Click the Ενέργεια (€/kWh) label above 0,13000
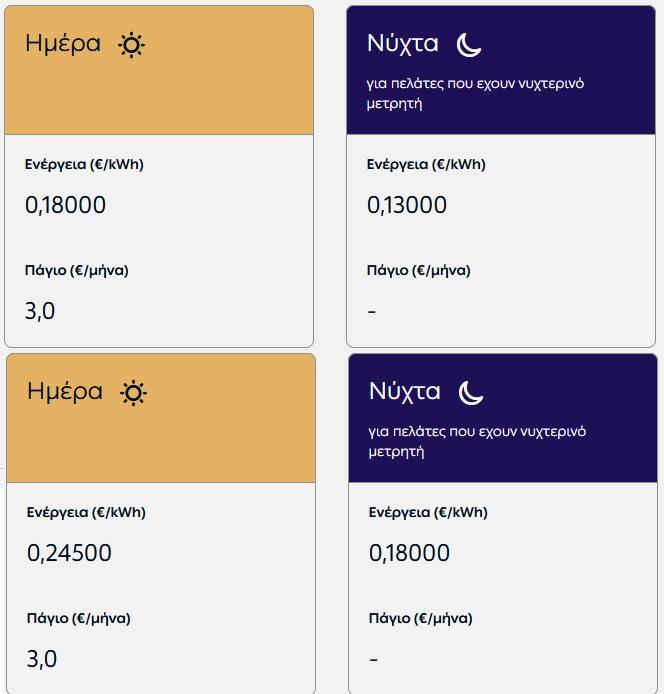664x694 pixels. pyautogui.click(x=426, y=165)
